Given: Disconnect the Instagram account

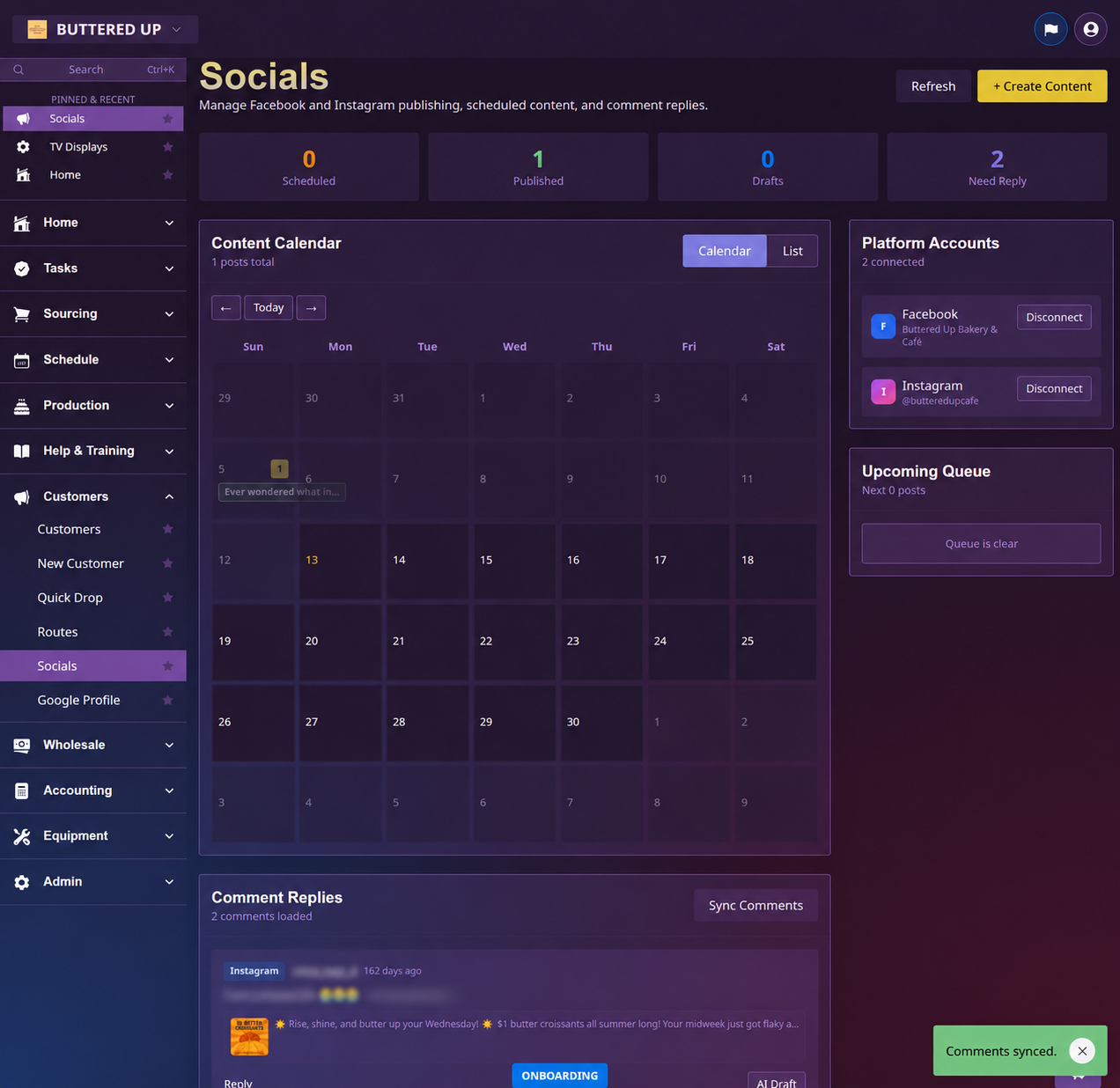Looking at the screenshot, I should [1054, 388].
